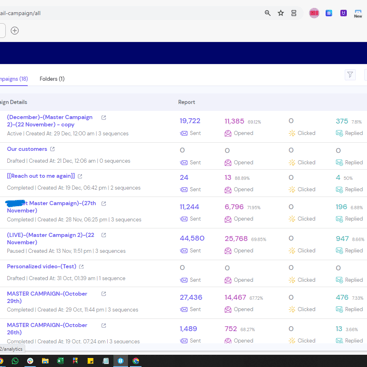Select the Campaigns (18) tab
The height and width of the screenshot is (367, 367).
tap(13, 79)
